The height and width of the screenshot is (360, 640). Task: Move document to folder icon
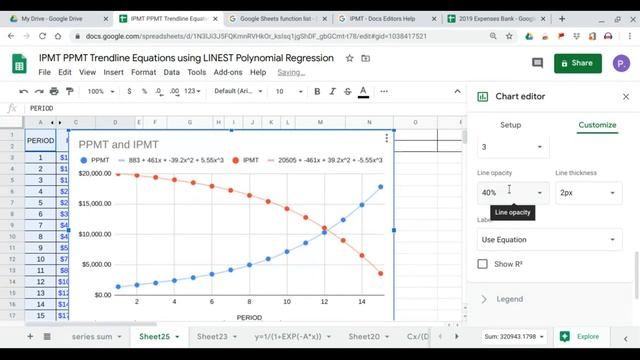tap(366, 58)
